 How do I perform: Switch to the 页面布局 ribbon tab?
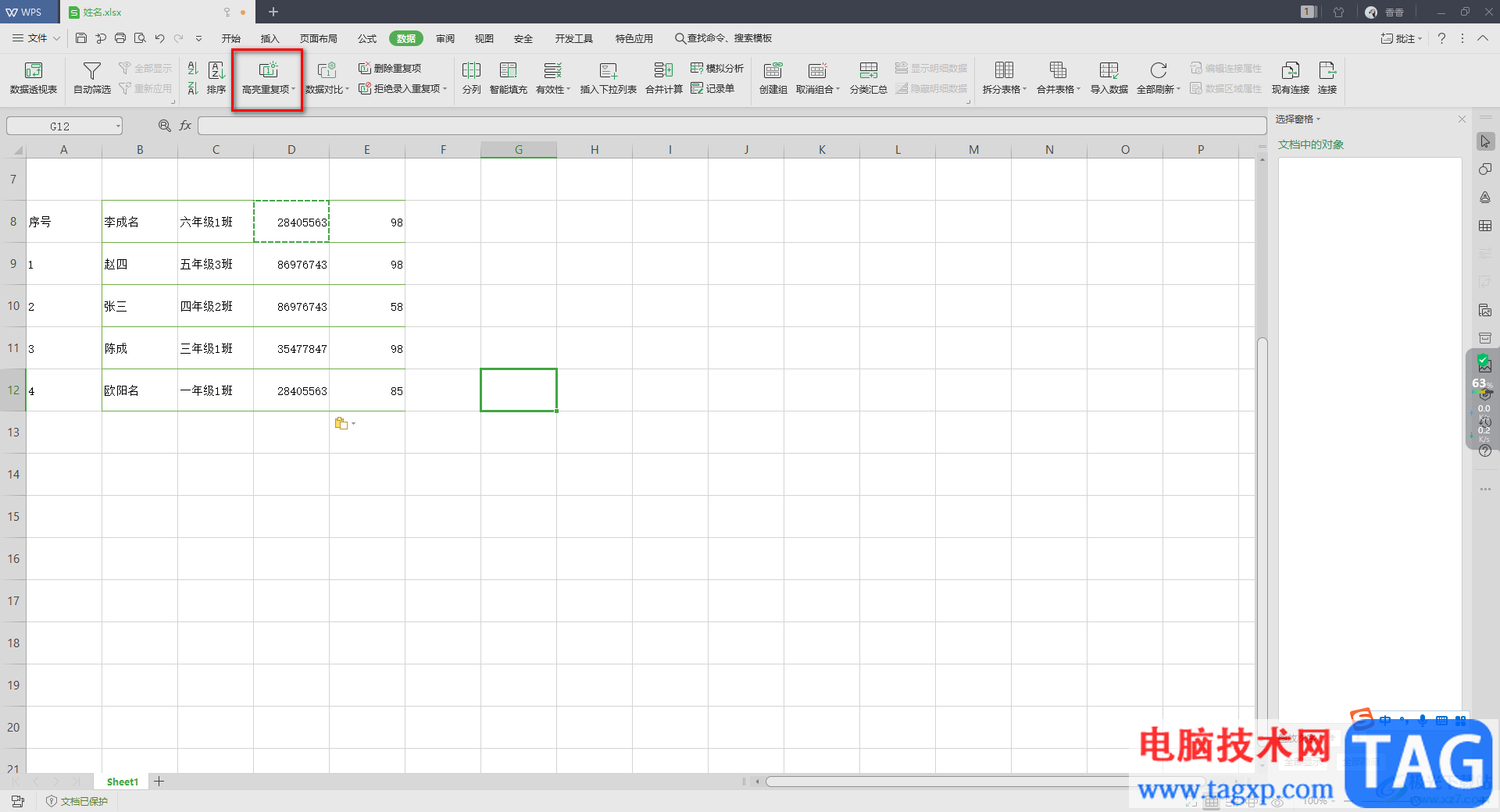tap(318, 38)
